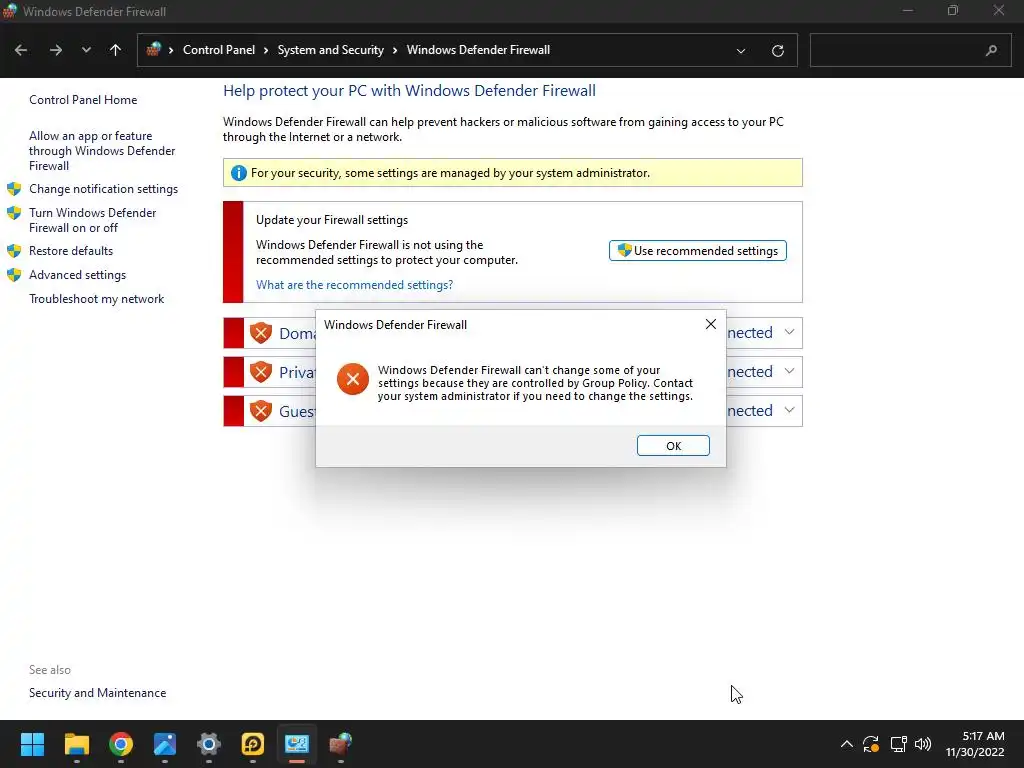Go forward with the forward arrow

point(56,50)
